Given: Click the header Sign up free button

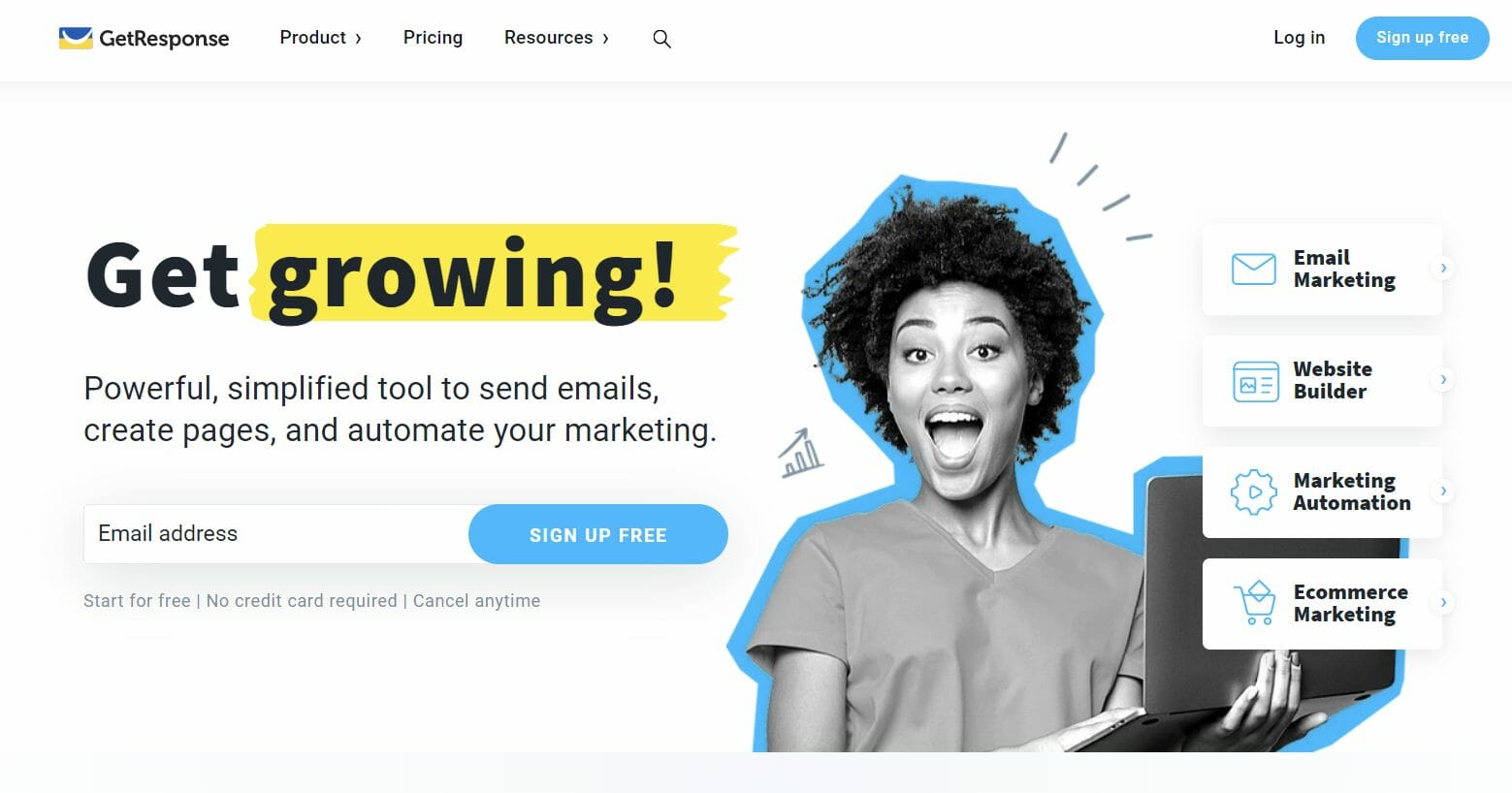Looking at the screenshot, I should click(x=1422, y=38).
